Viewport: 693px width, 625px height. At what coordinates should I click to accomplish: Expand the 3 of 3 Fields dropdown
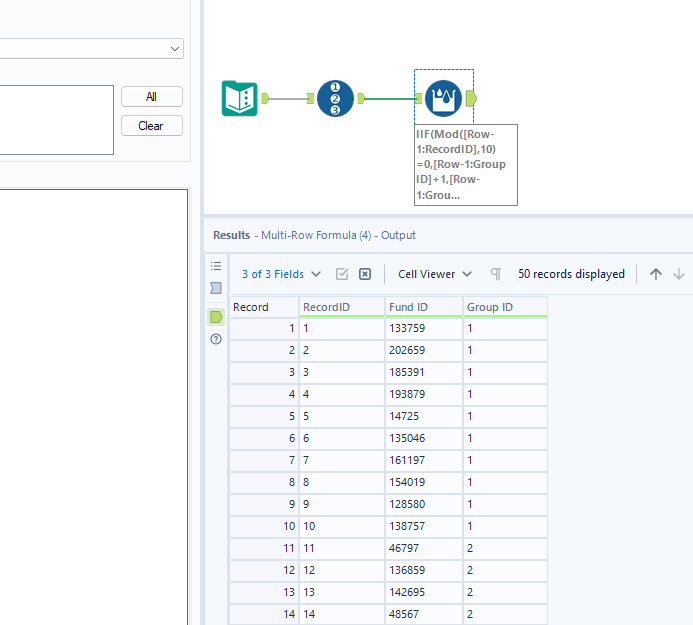pos(281,274)
